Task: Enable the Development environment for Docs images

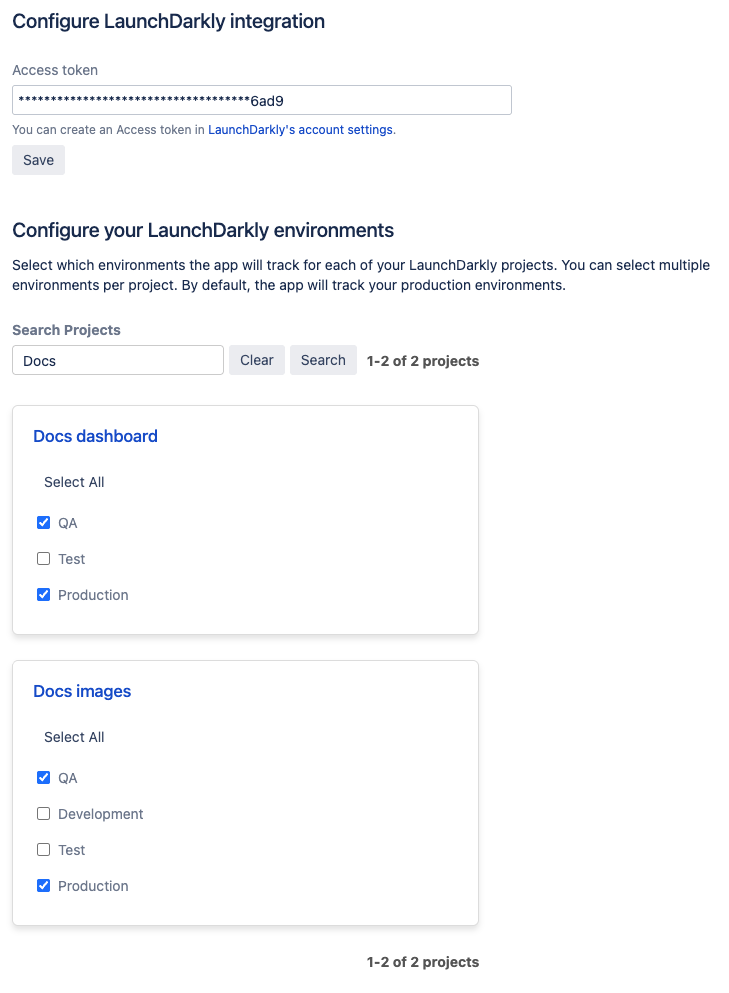Action: [43, 813]
